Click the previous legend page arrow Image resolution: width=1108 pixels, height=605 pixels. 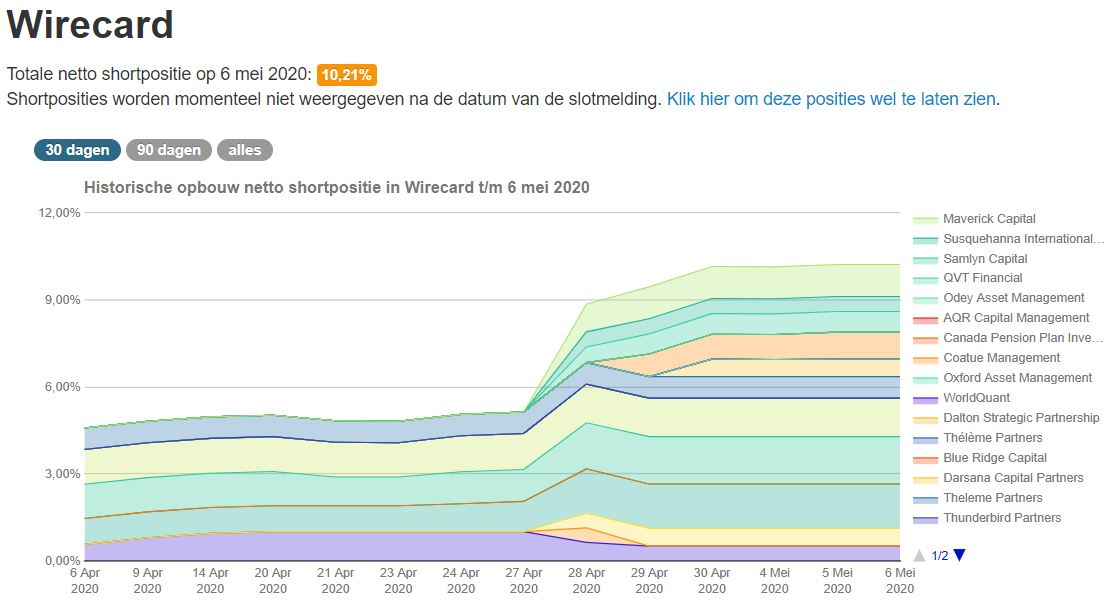pyautogui.click(x=920, y=555)
